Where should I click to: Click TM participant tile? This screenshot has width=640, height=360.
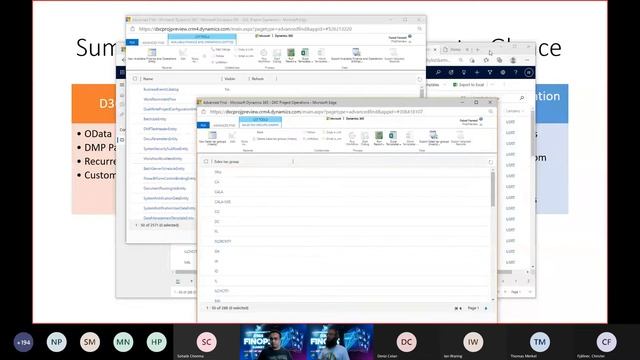540,342
